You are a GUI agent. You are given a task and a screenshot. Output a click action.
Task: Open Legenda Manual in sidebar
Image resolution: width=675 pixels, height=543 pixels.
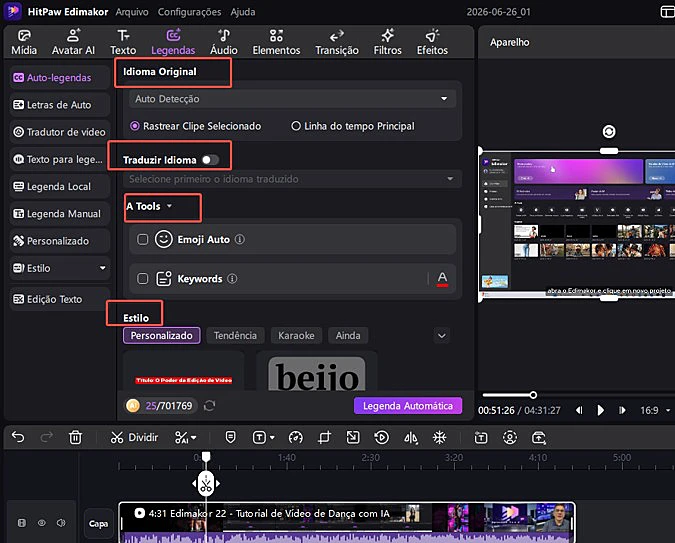[59, 214]
